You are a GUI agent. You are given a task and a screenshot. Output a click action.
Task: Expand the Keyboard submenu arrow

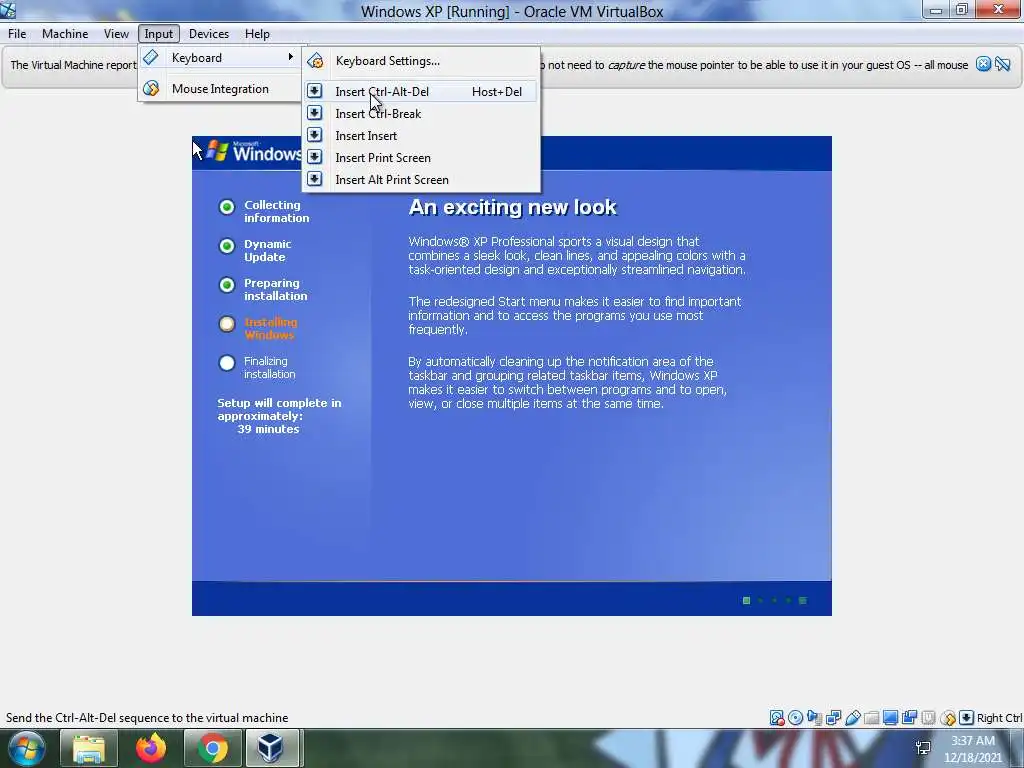click(291, 57)
